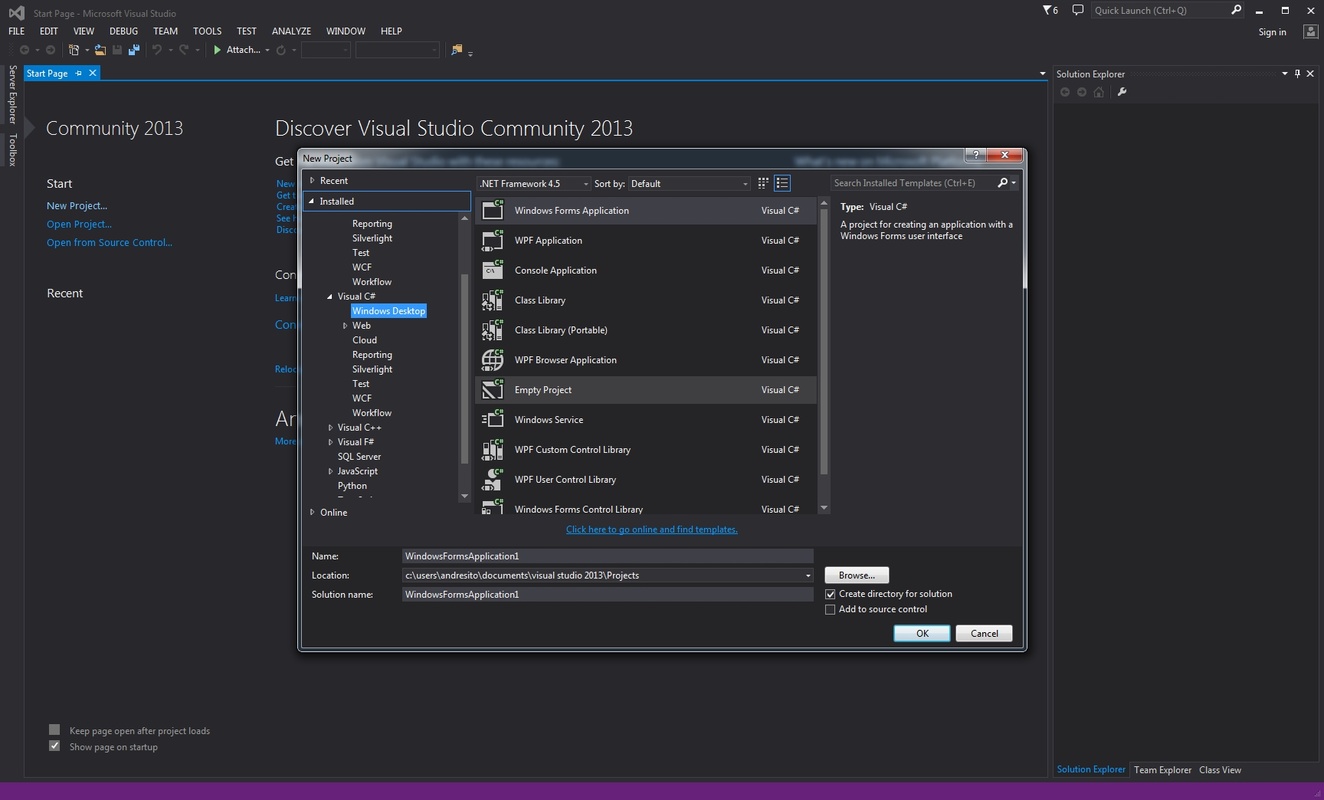Click the Open File folder icon
The height and width of the screenshot is (800, 1324).
pyautogui.click(x=101, y=50)
